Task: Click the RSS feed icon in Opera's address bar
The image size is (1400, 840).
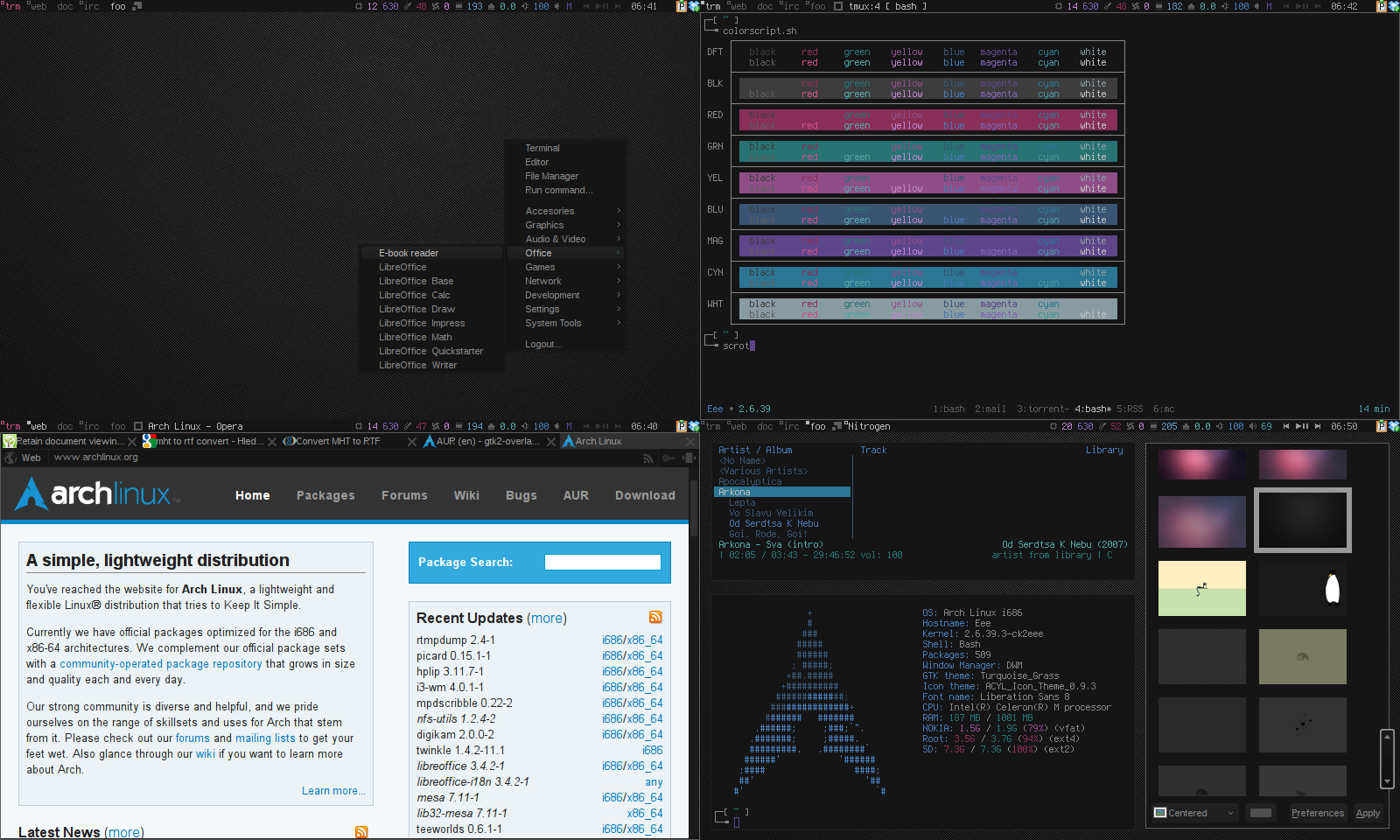Action: pyautogui.click(x=648, y=458)
